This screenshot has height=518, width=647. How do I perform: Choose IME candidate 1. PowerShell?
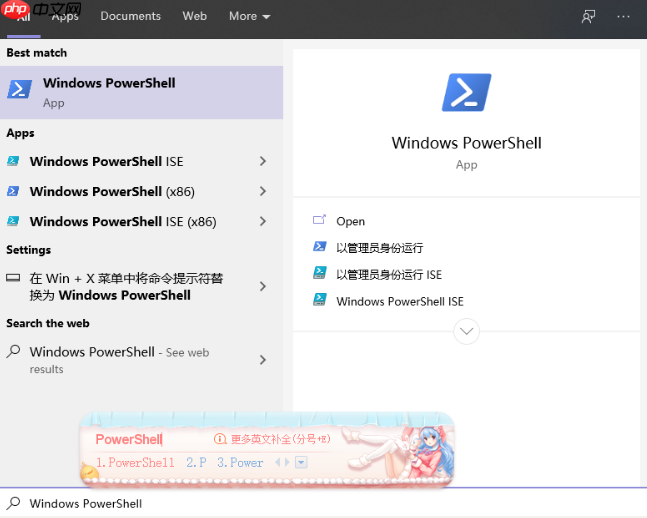click(x=135, y=463)
